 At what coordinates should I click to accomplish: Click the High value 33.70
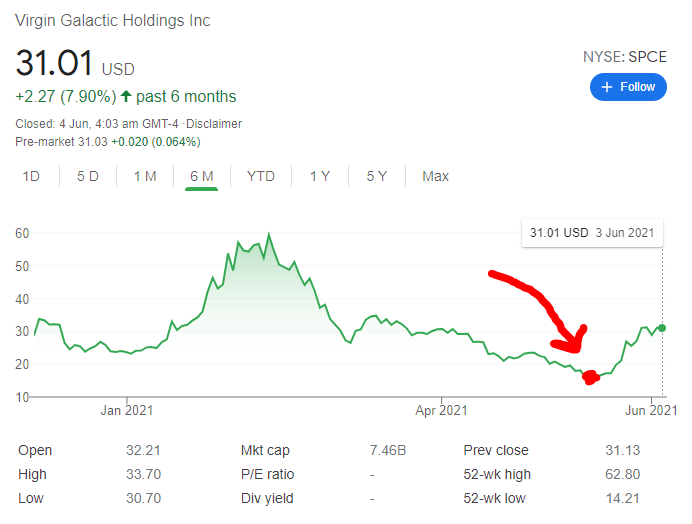tap(143, 474)
